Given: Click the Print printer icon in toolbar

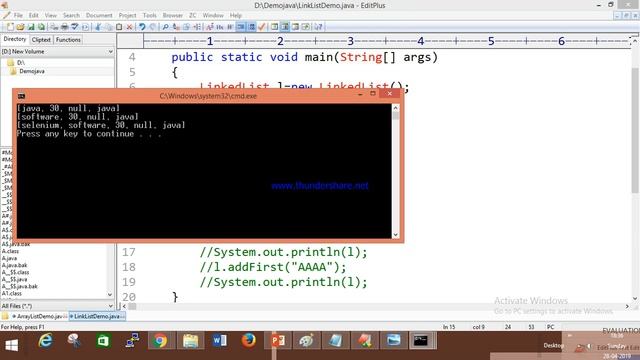Looking at the screenshot, I should pyautogui.click(x=64, y=27).
